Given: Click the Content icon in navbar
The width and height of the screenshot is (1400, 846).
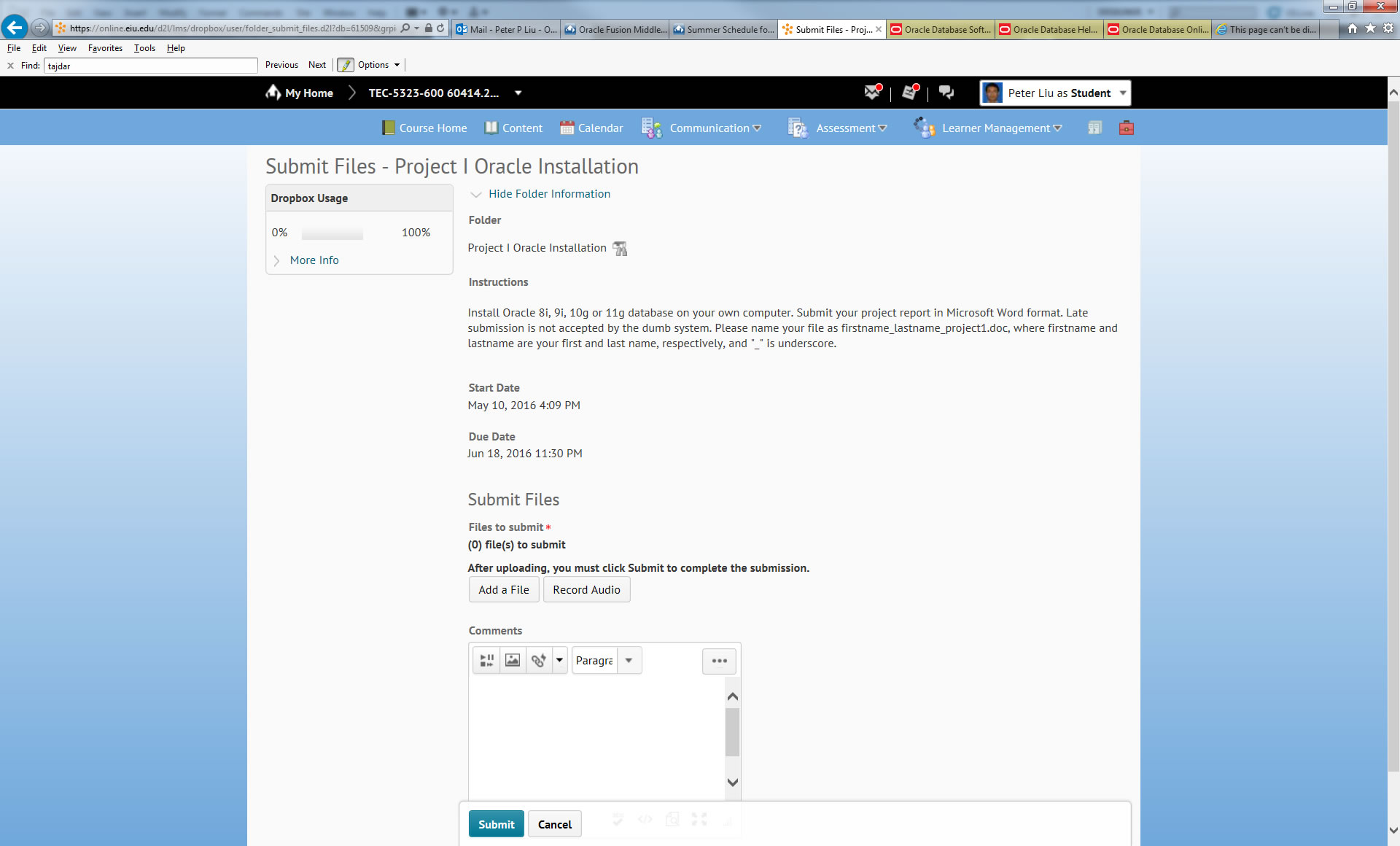Looking at the screenshot, I should click(x=491, y=128).
